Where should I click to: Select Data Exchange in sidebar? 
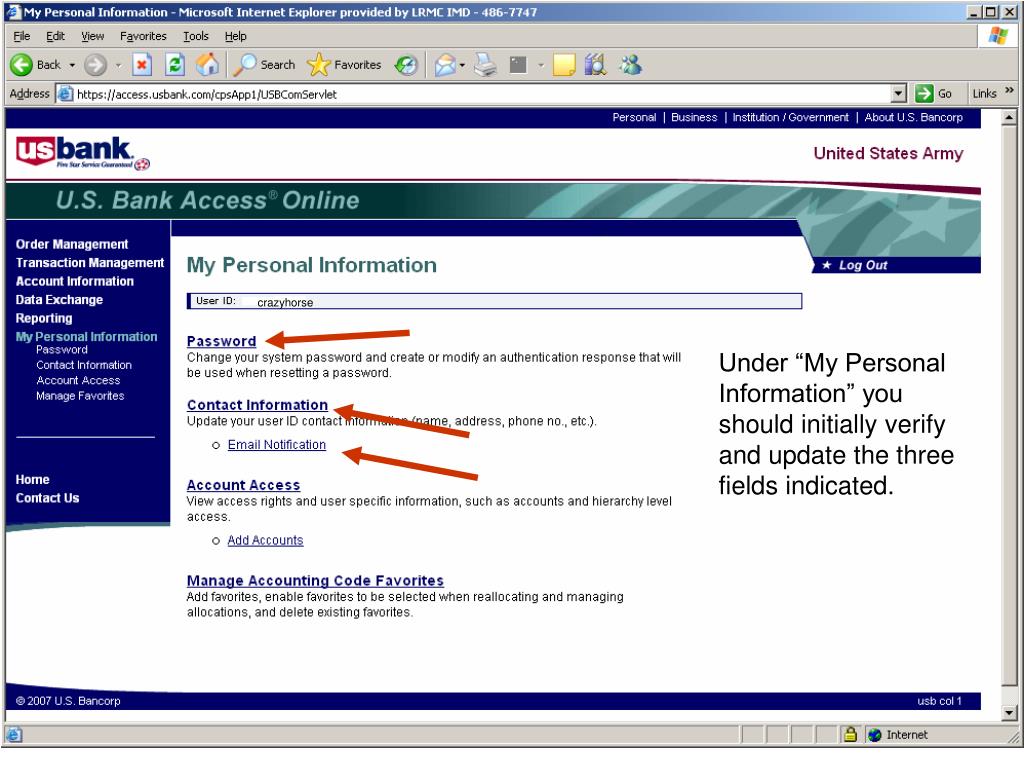(59, 300)
